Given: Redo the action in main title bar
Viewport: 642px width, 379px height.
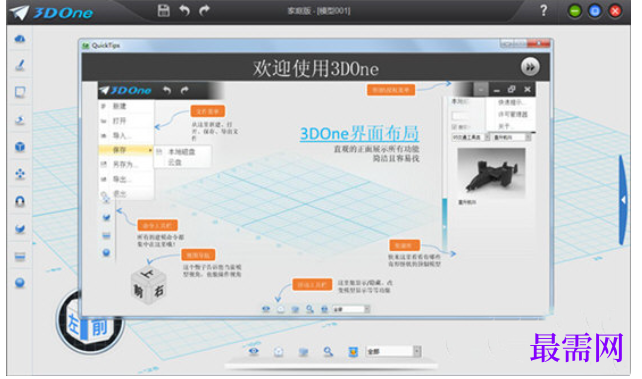Looking at the screenshot, I should point(204,10).
